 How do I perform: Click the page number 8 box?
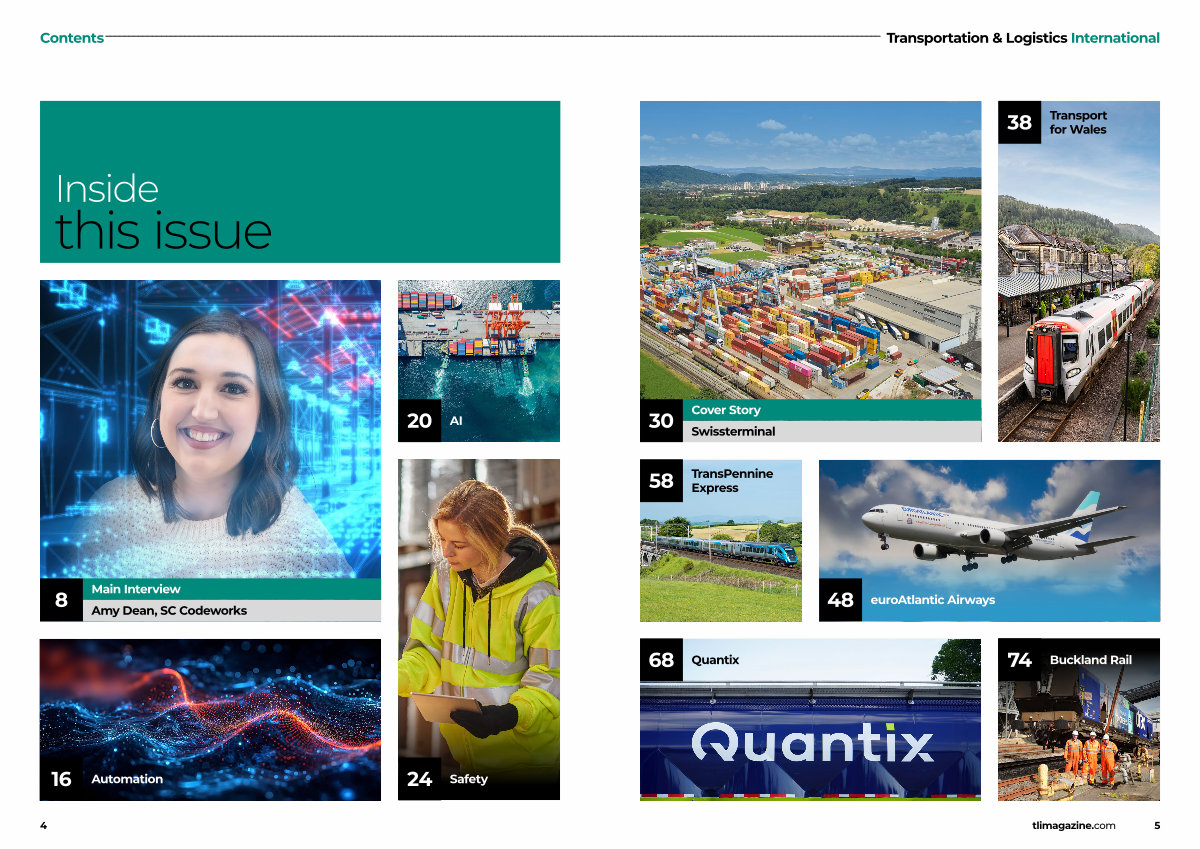click(61, 600)
